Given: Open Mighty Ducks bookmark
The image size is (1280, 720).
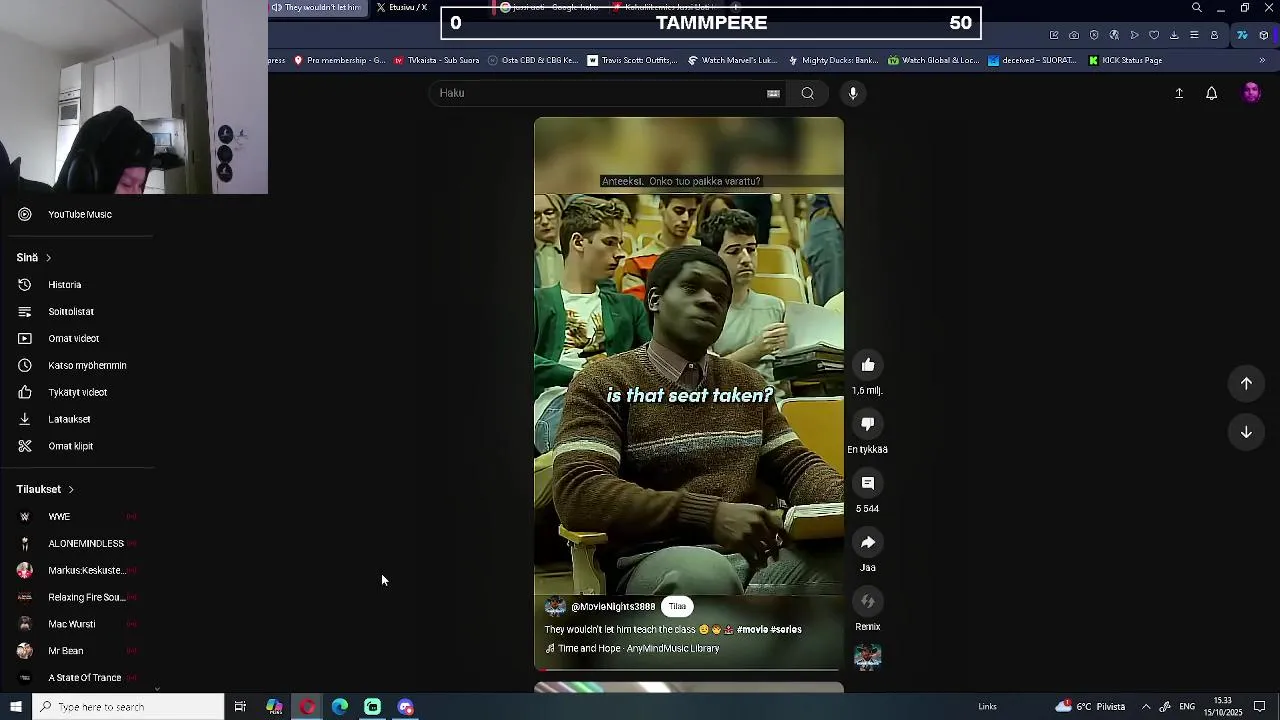Looking at the screenshot, I should (833, 60).
